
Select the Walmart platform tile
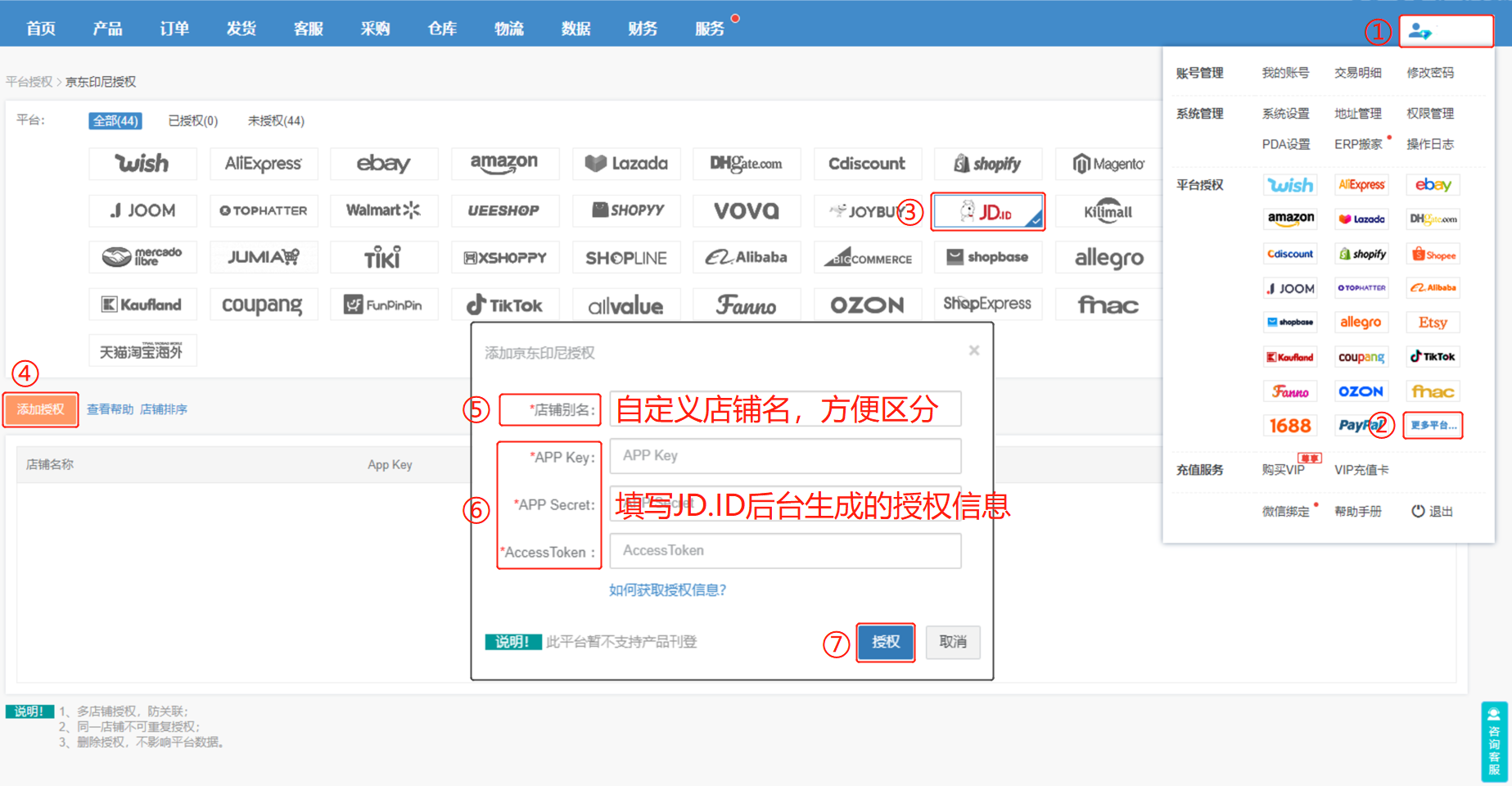[x=384, y=210]
